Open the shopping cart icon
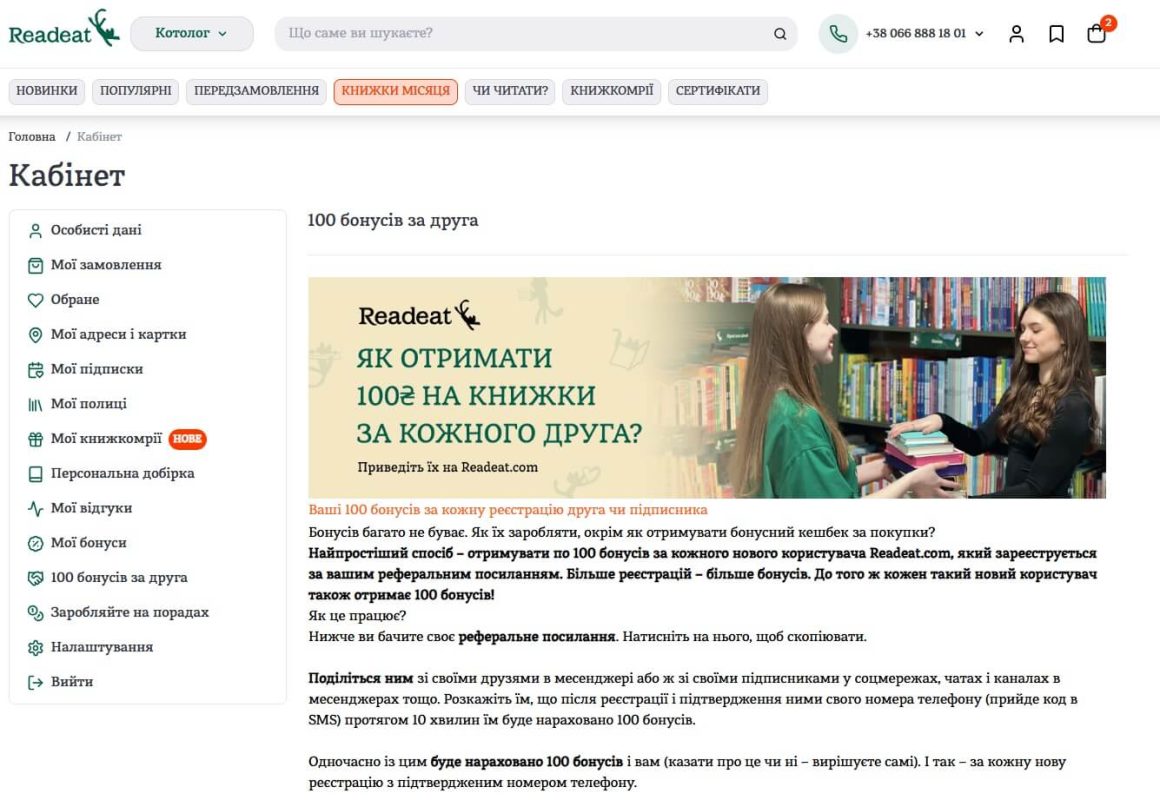 click(1097, 33)
